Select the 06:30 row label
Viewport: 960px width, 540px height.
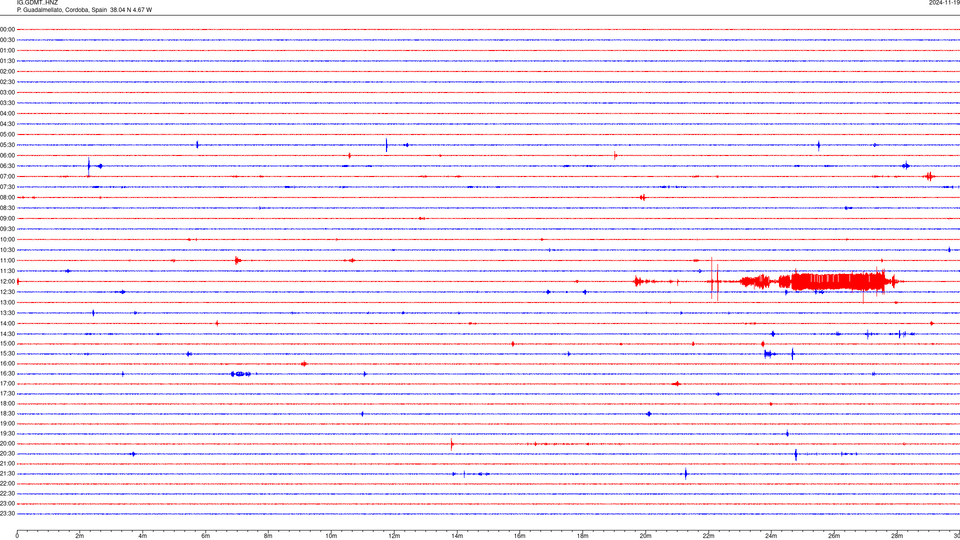[x=7, y=166]
